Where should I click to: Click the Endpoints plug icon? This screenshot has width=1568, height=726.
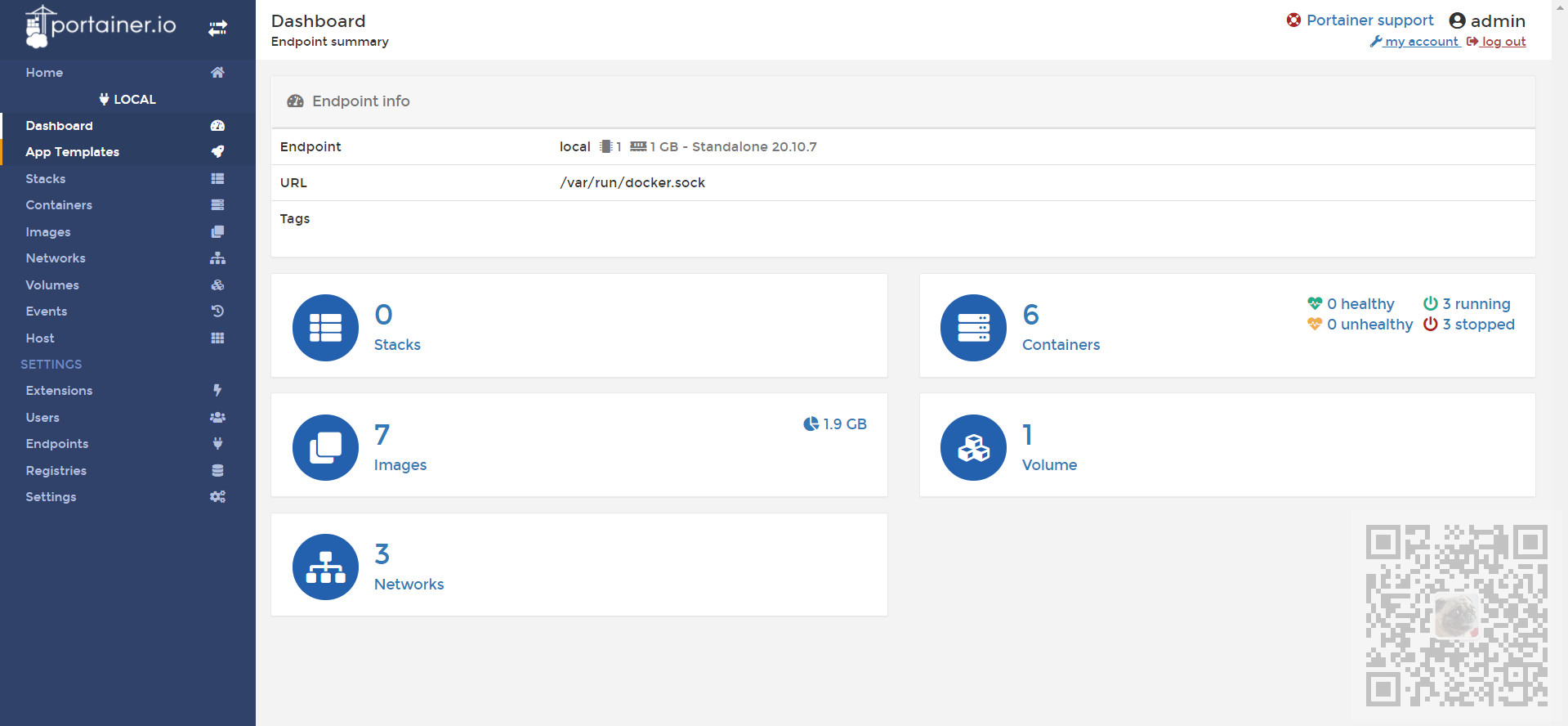tap(217, 443)
